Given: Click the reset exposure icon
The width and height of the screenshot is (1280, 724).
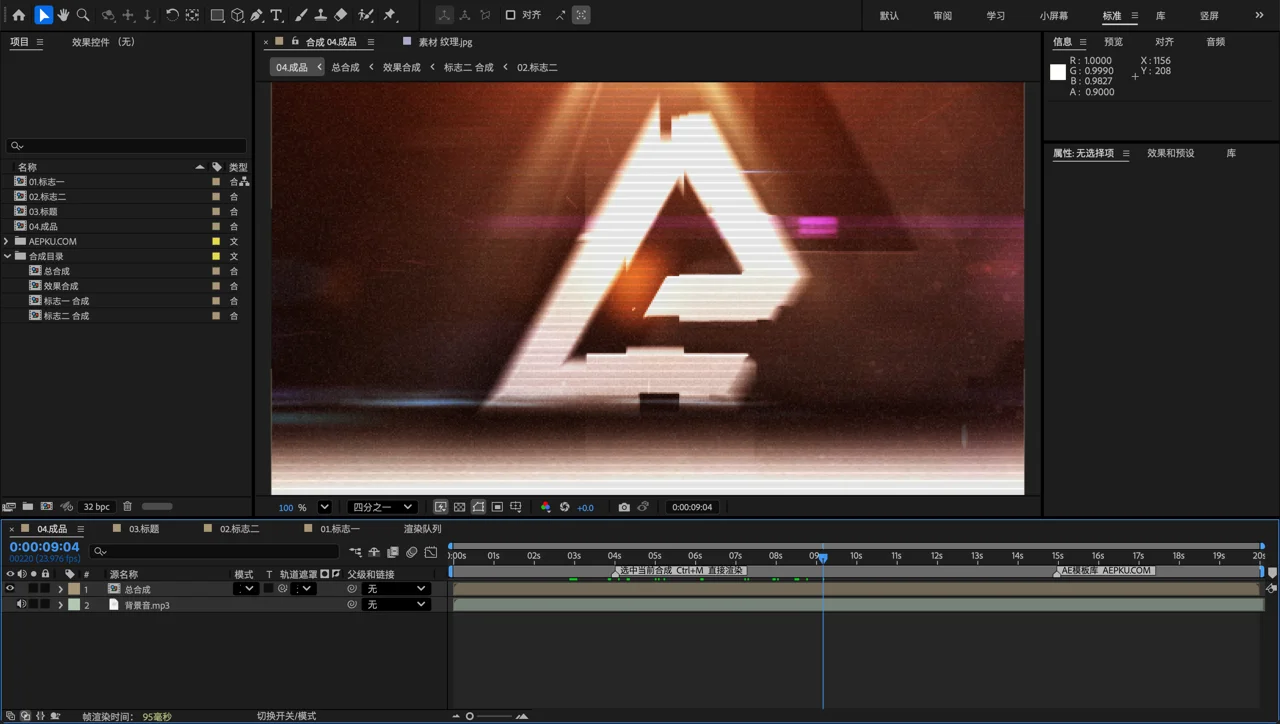Looking at the screenshot, I should pos(565,507).
